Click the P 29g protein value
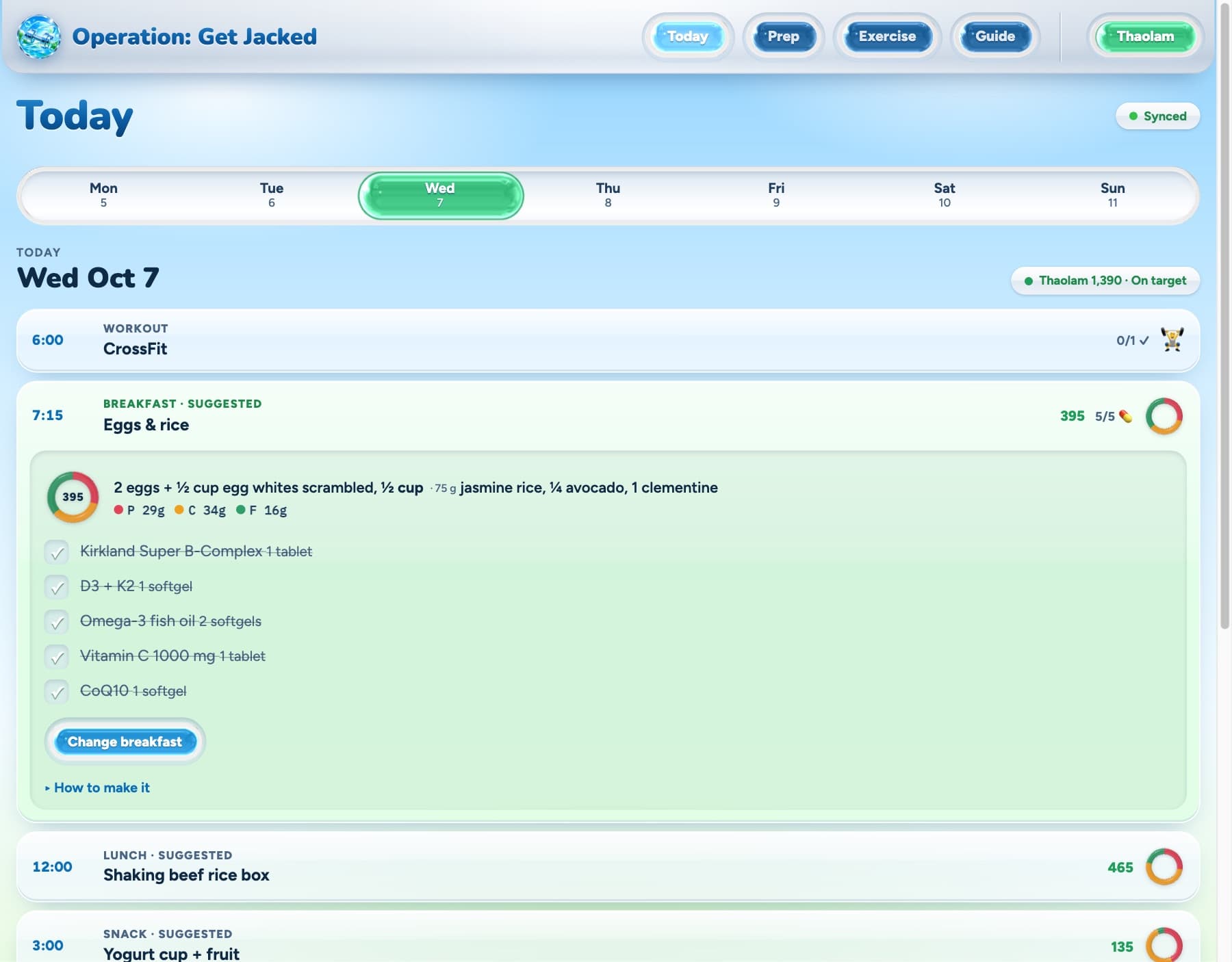Viewport: 1232px width, 962px height. click(x=140, y=510)
